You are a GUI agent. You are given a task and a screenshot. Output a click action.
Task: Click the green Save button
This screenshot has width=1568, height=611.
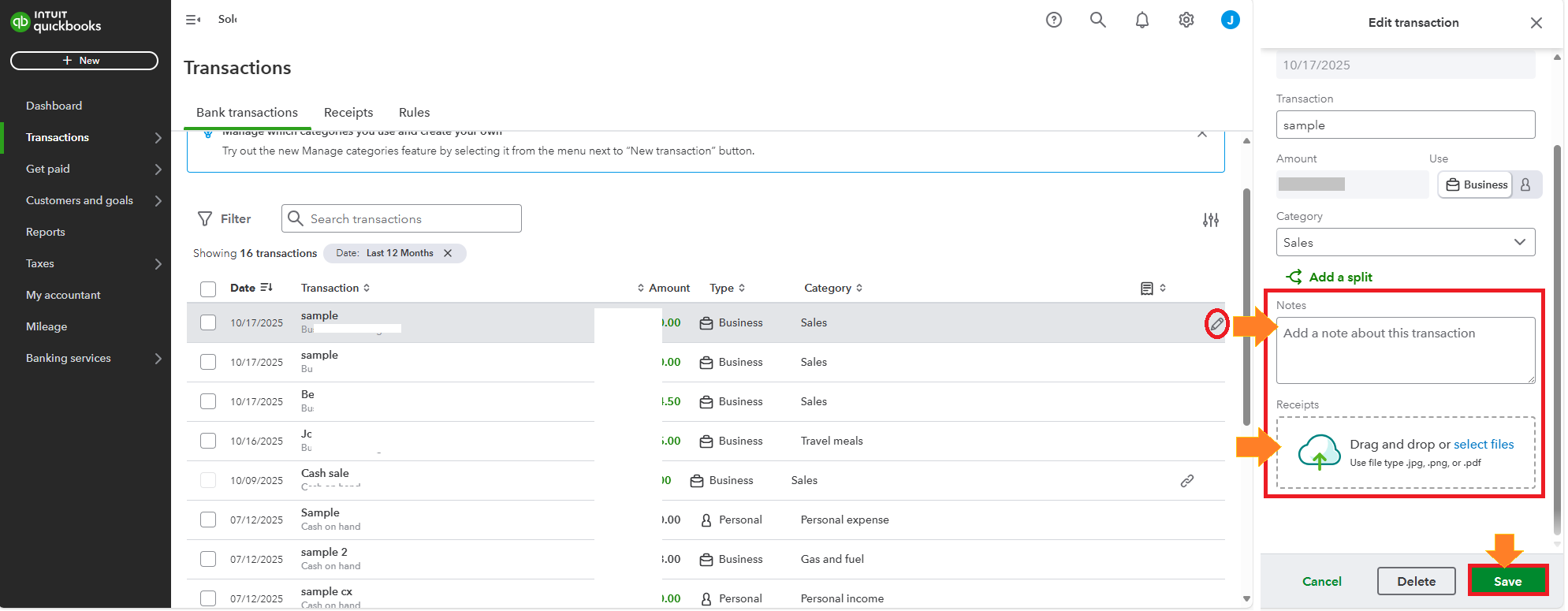pos(1507,581)
